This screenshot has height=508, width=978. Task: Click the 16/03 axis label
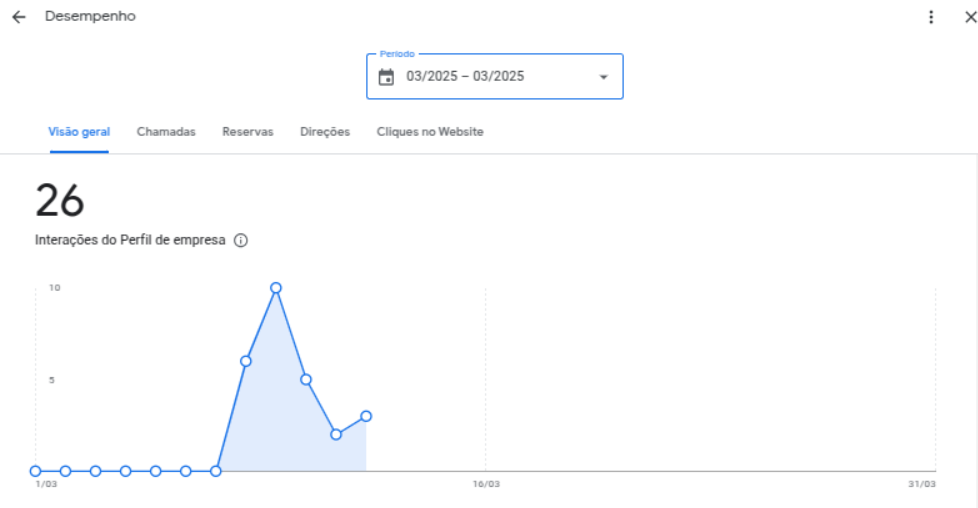pyautogui.click(x=486, y=484)
